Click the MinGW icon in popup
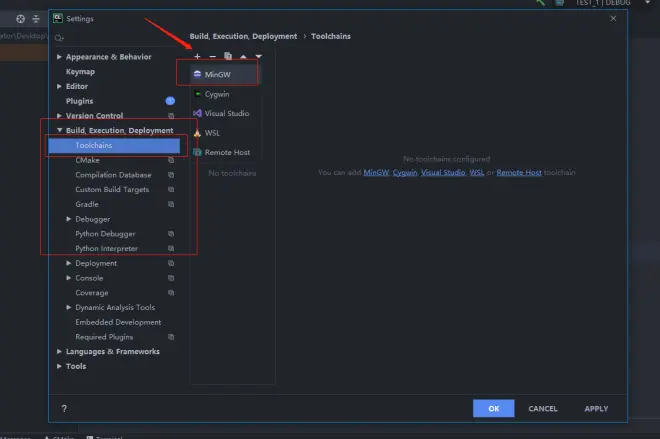Image resolution: width=660 pixels, height=439 pixels. tap(197, 74)
